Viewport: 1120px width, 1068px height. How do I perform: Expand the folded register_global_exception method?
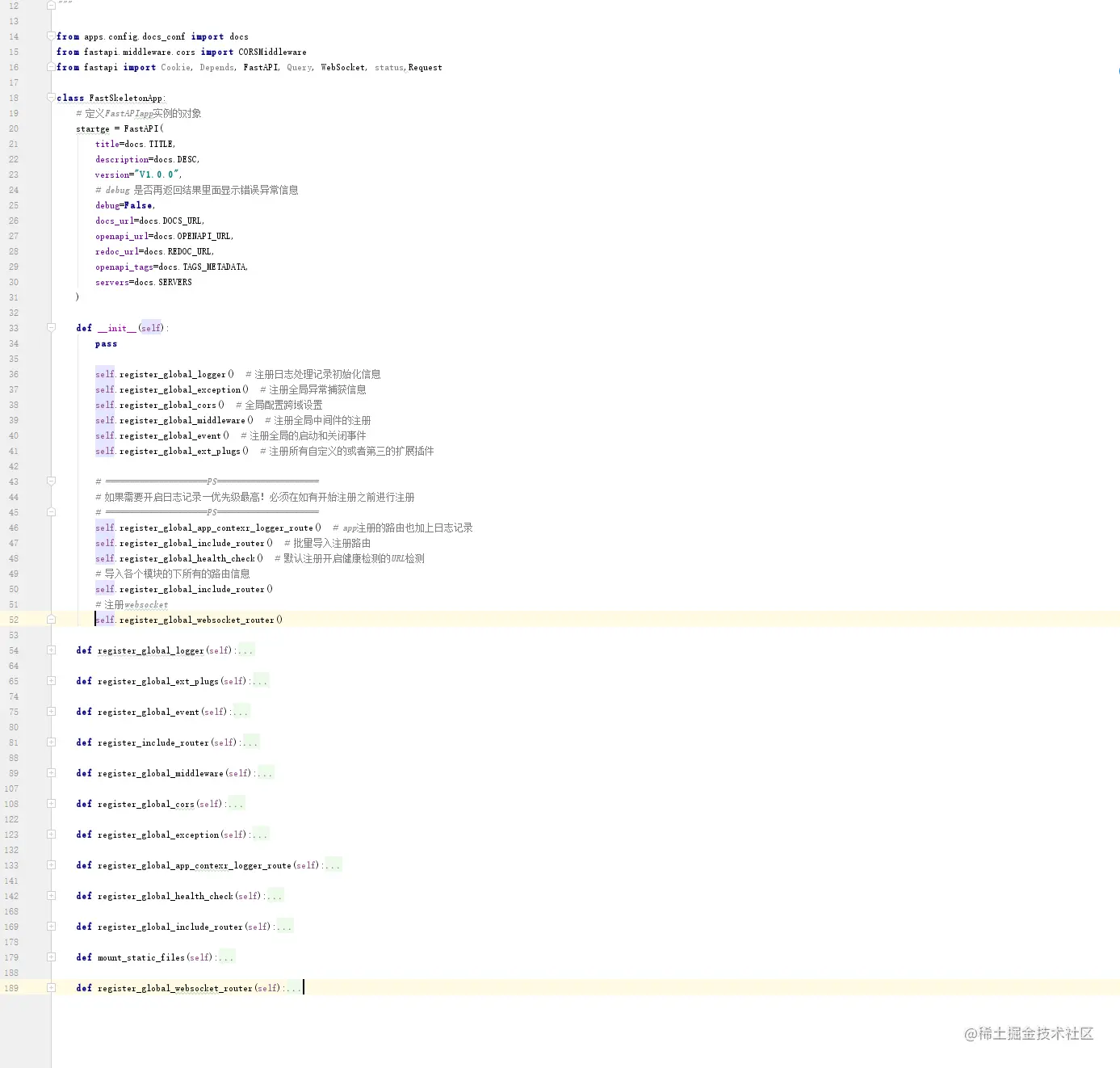[51, 835]
